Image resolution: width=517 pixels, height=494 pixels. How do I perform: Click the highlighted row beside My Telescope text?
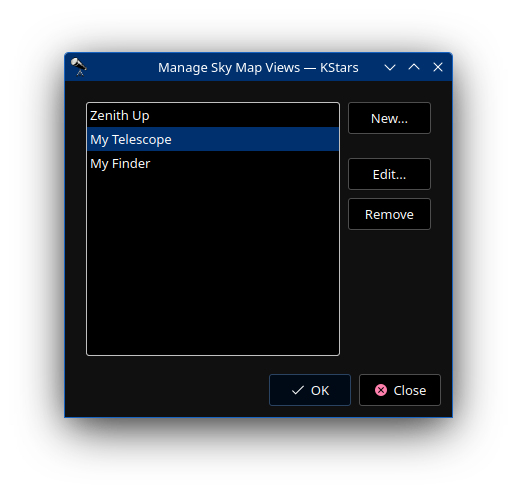click(255, 139)
